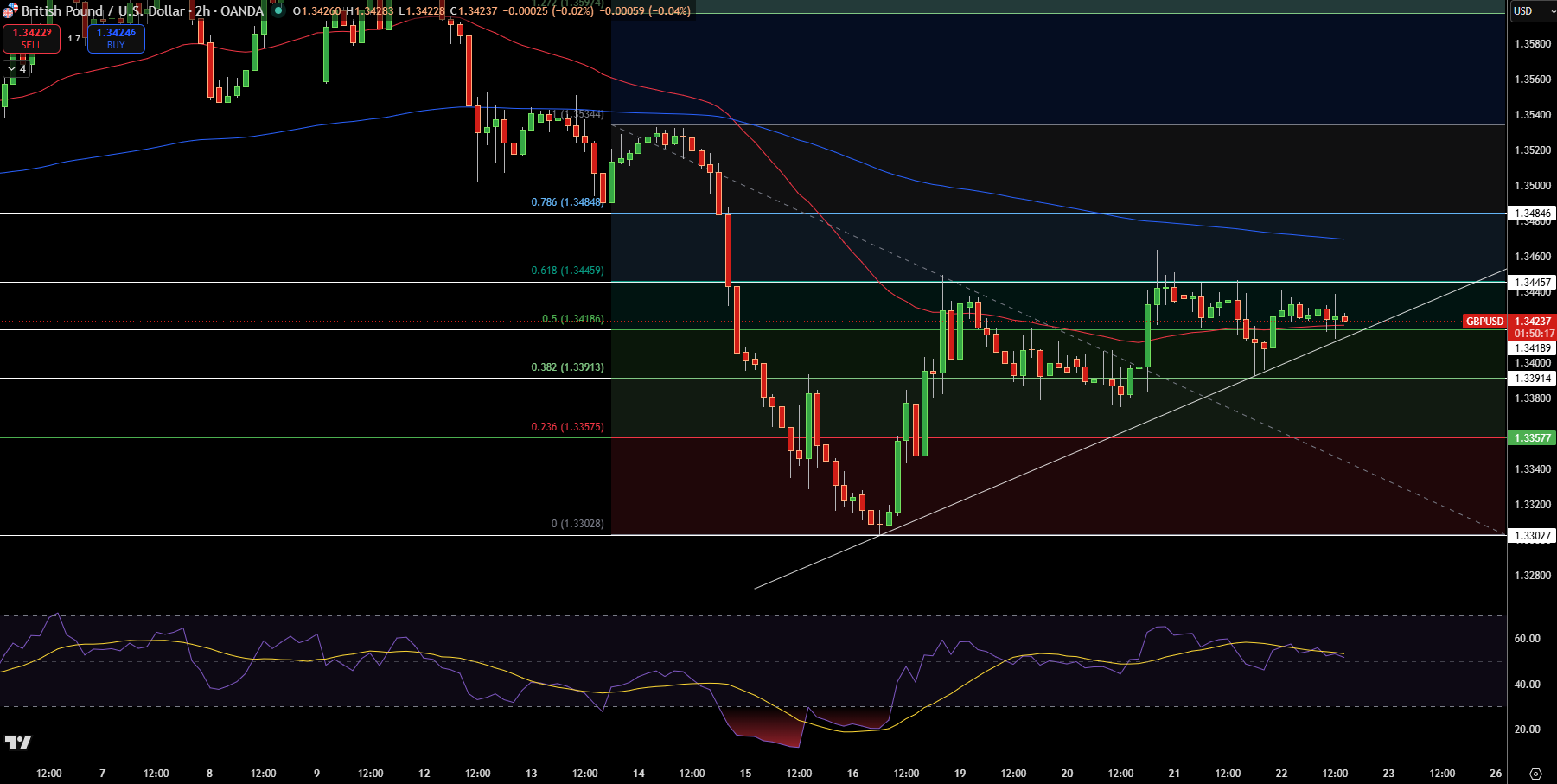This screenshot has height=784, width=1557.
Task: Click the BUY button at 1.34246
Action: click(116, 38)
